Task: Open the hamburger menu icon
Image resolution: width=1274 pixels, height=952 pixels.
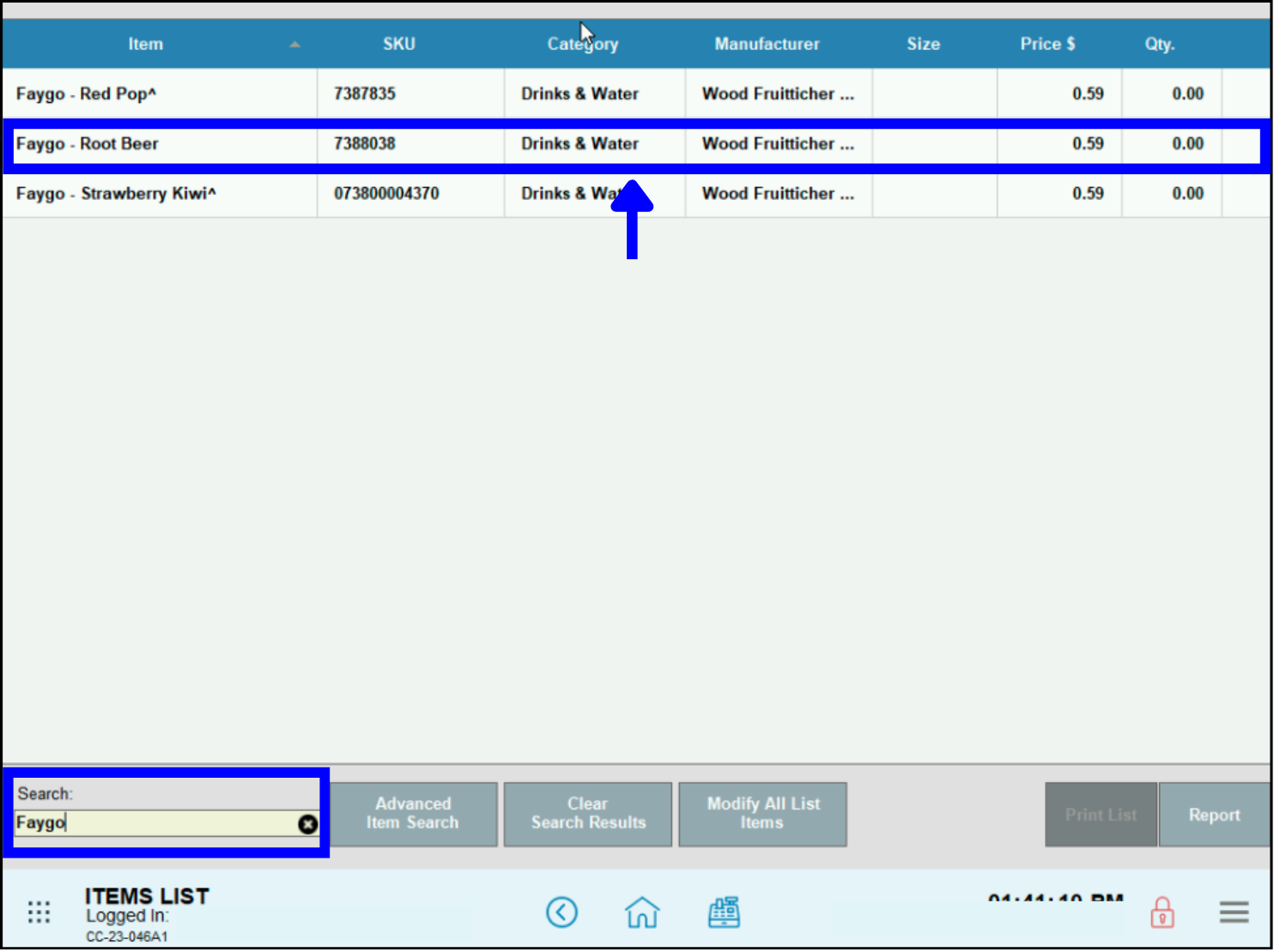Action: pos(1234,912)
